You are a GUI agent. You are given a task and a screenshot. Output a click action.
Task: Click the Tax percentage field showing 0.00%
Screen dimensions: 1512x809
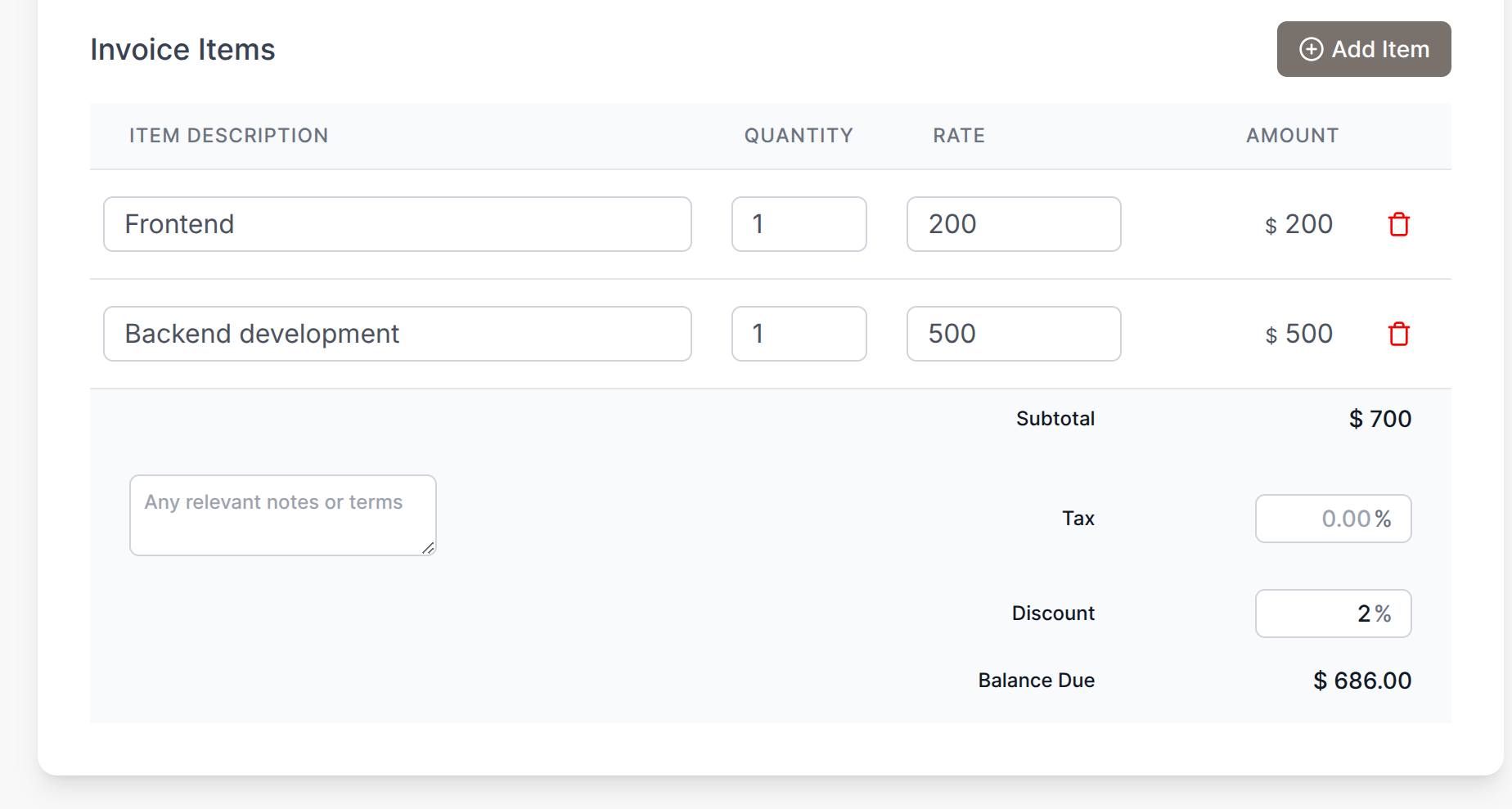click(1333, 518)
